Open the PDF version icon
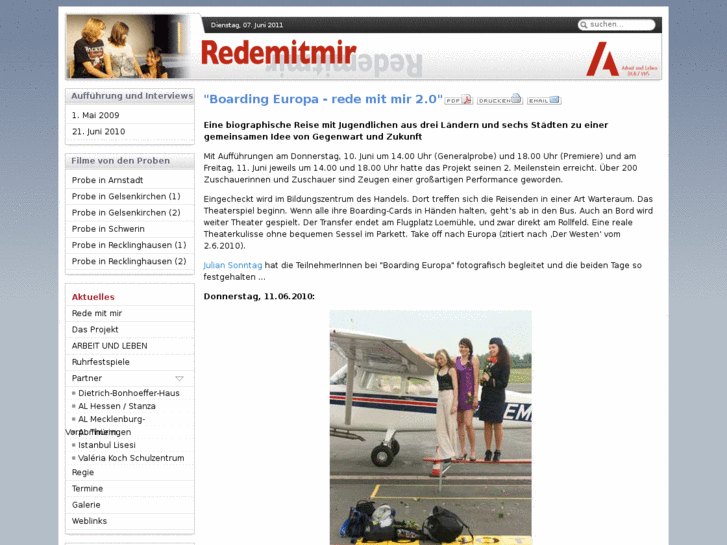This screenshot has width=727, height=545. pyautogui.click(x=459, y=100)
